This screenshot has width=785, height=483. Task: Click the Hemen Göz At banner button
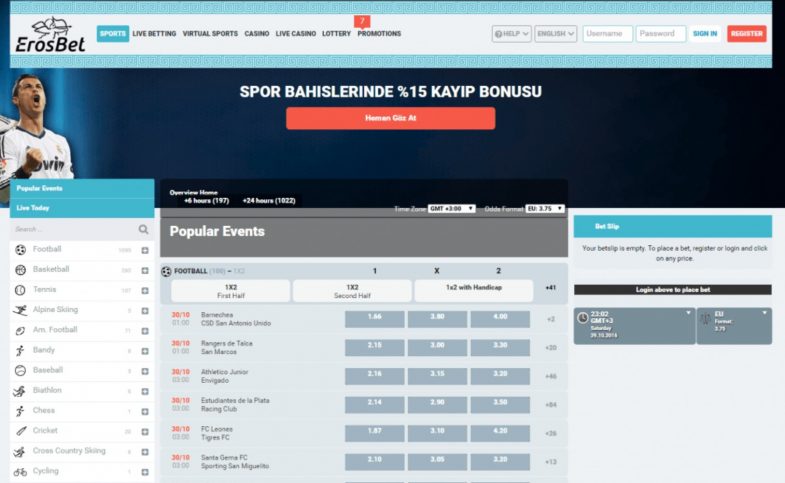(x=390, y=118)
